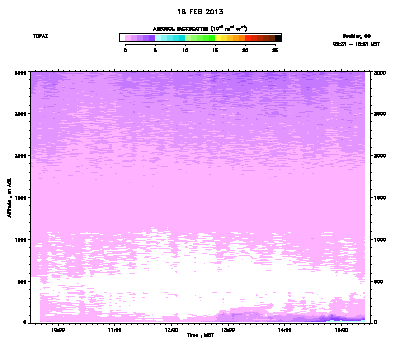The image size is (400, 360).
Task: Click the 11:00 time axis tick label
Action: coord(115,330)
